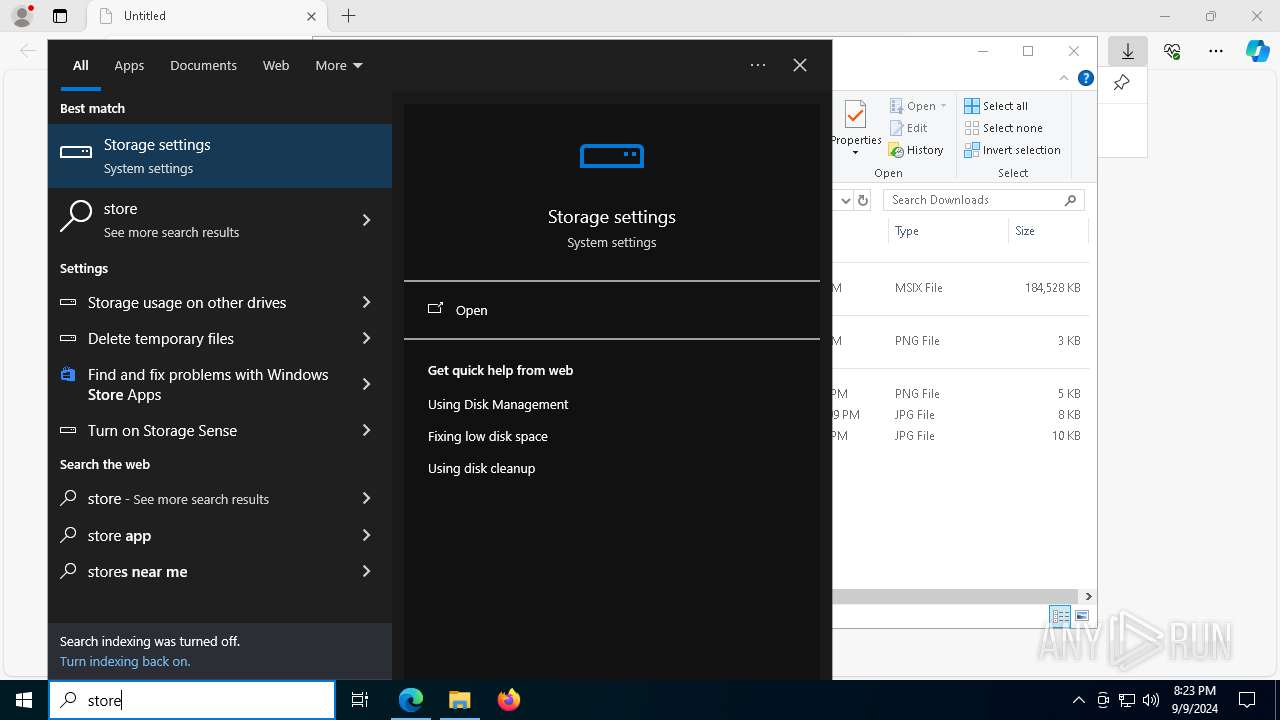Close the search panel with X
The image size is (1280, 720).
click(800, 65)
